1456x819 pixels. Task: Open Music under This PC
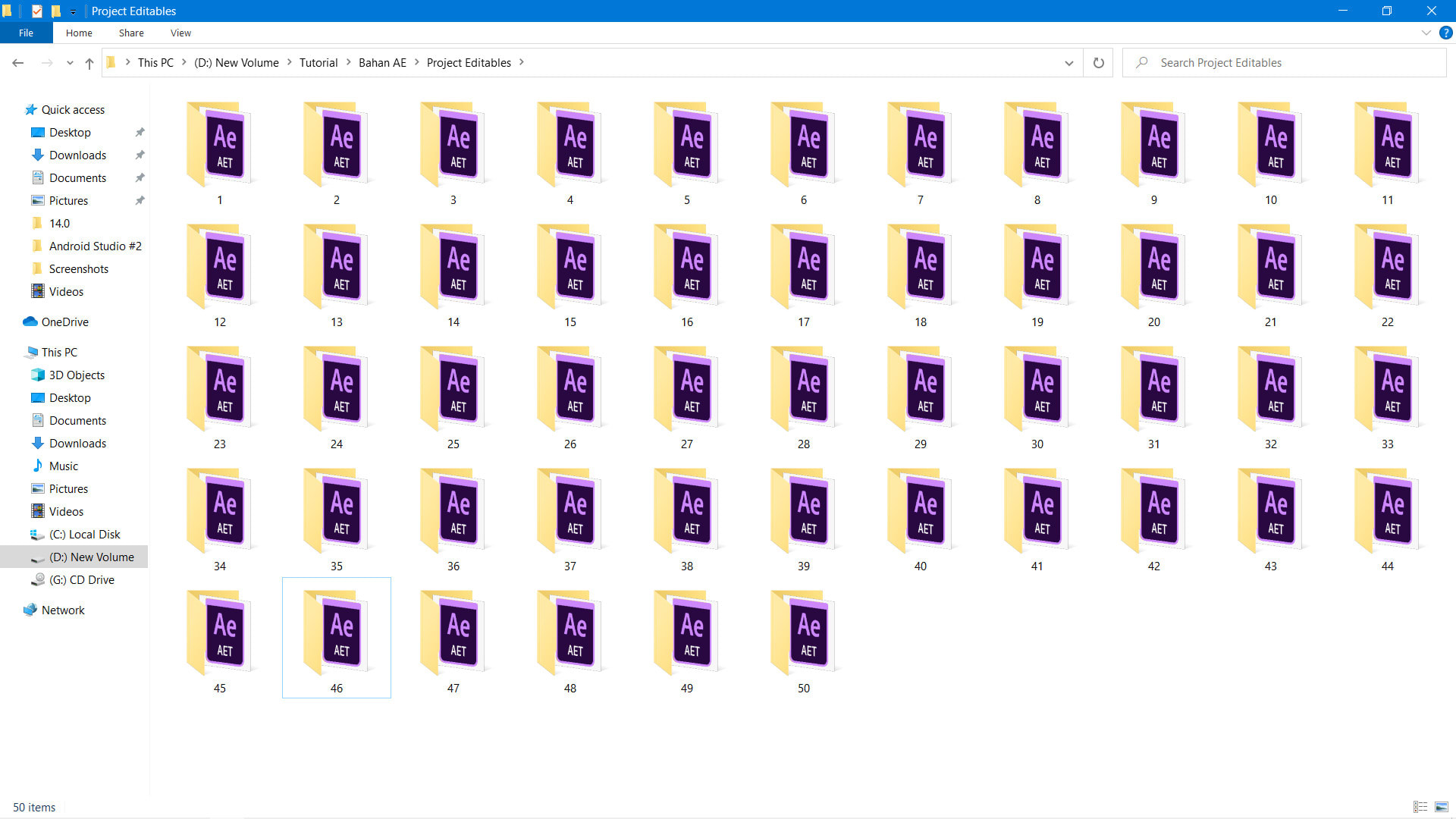point(63,466)
